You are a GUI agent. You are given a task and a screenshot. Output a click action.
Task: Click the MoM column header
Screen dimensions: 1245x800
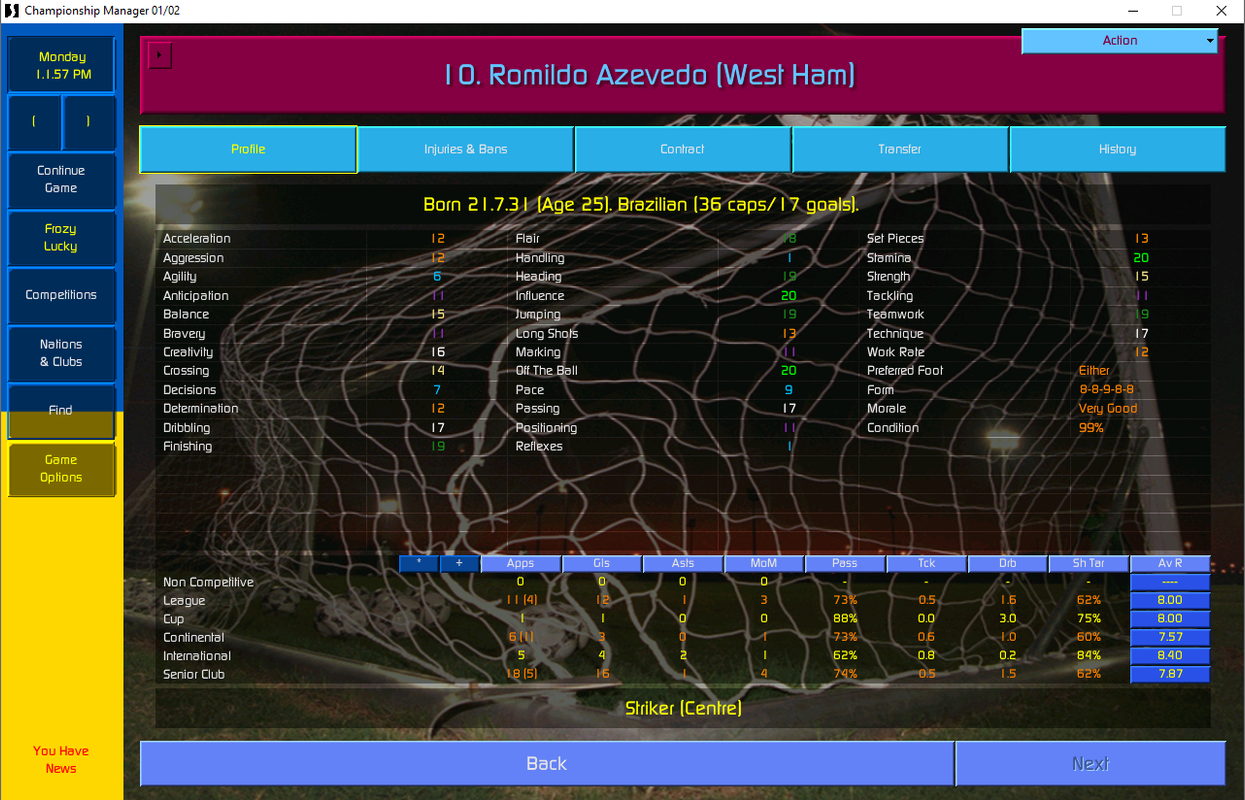[763, 563]
